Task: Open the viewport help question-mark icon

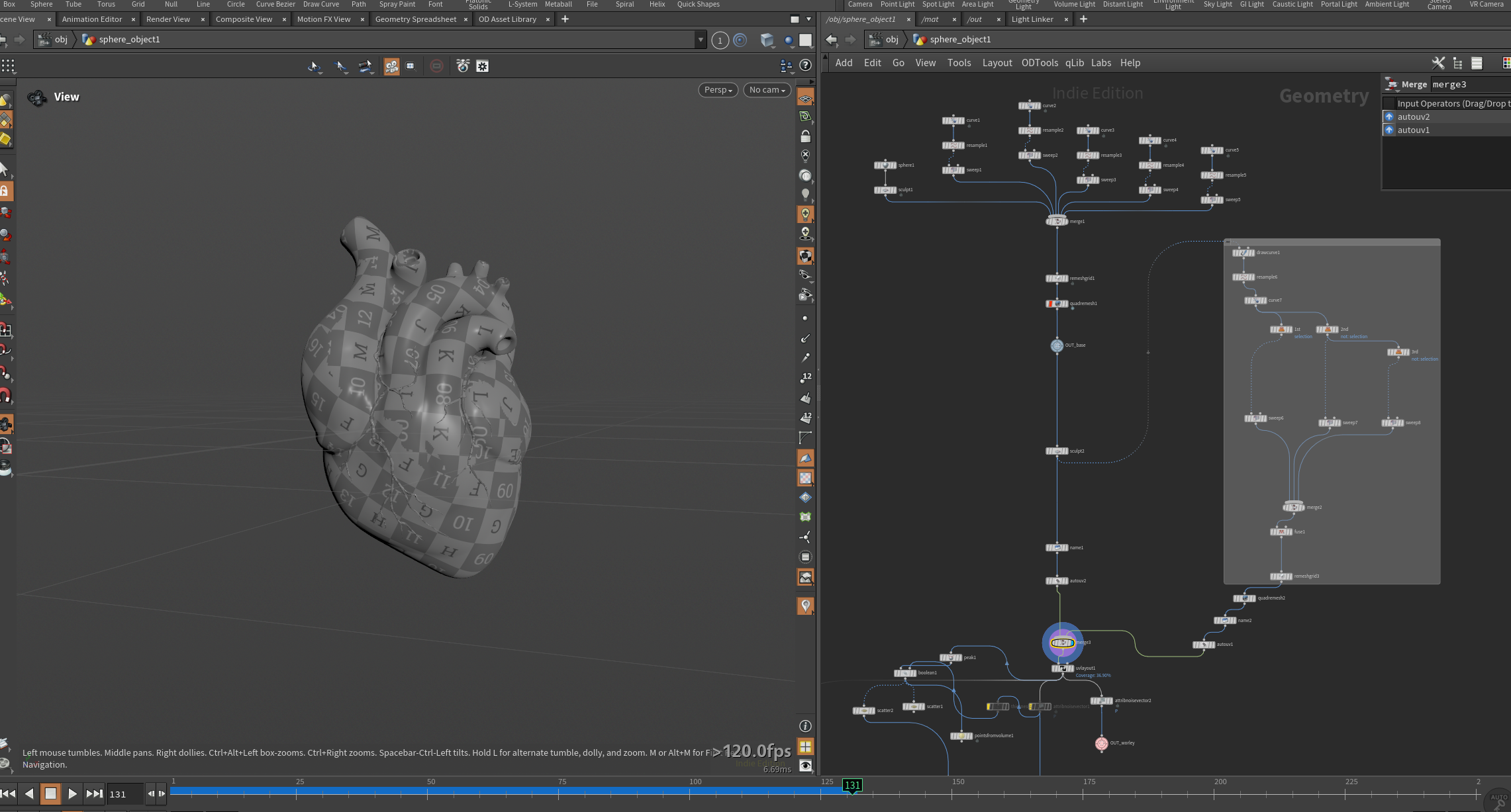Action: [x=805, y=65]
